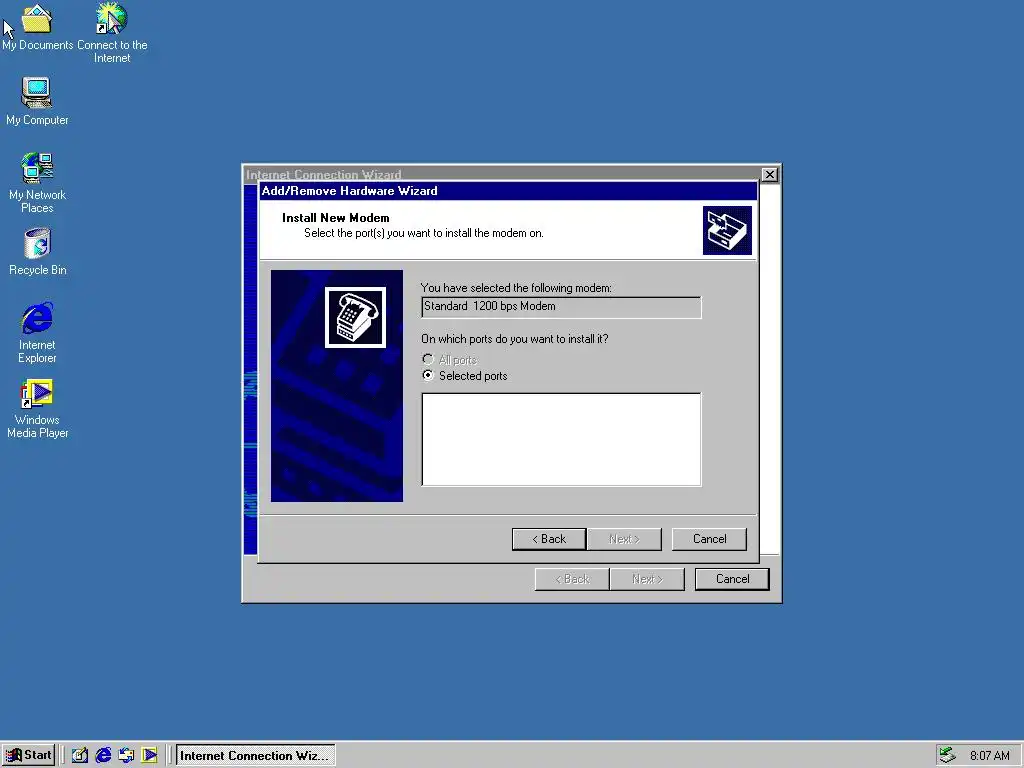
Task: Click the network tray icon
Action: pos(947,755)
